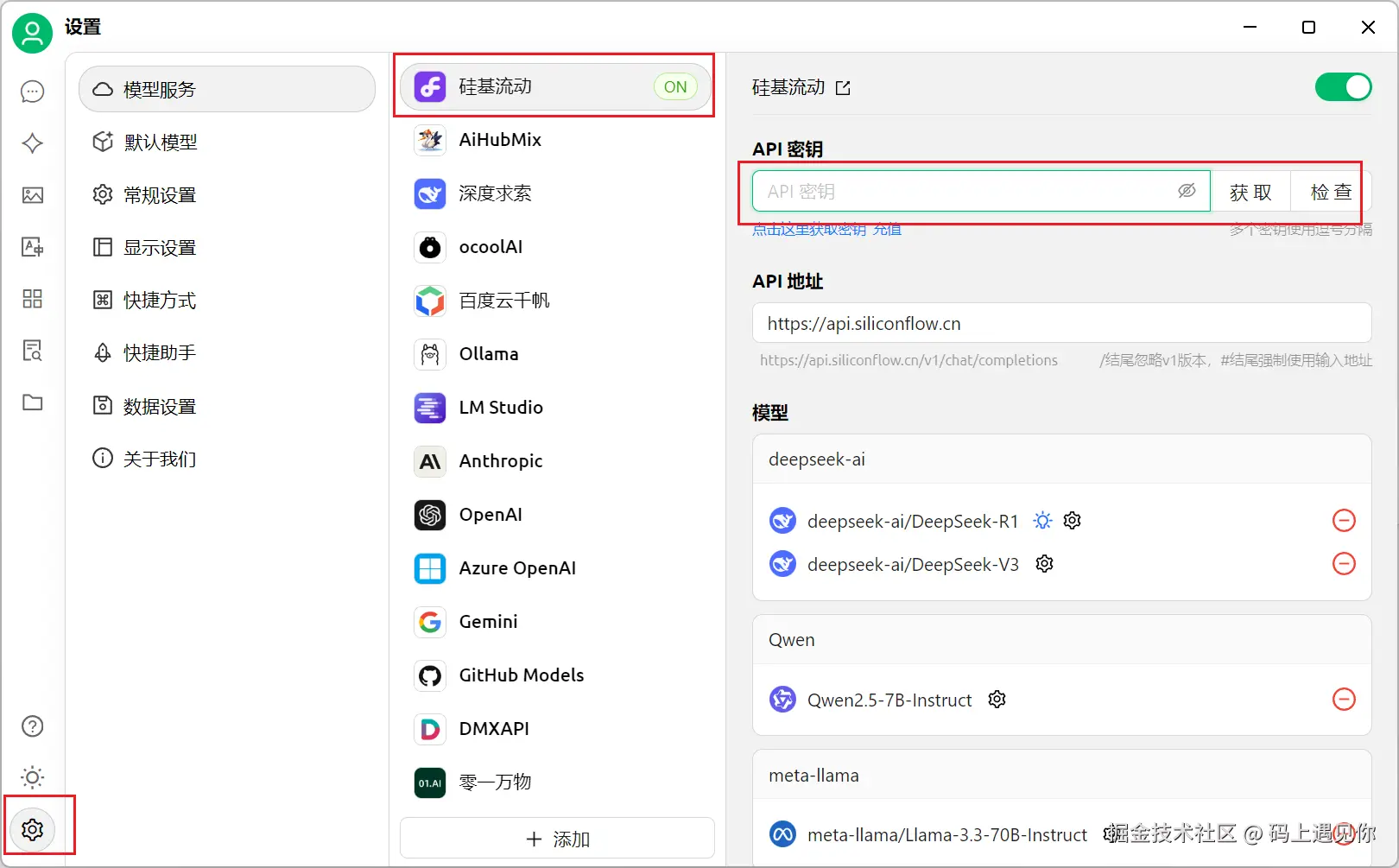Open 数据设置 section
This screenshot has width=1399, height=868.
coord(227,406)
